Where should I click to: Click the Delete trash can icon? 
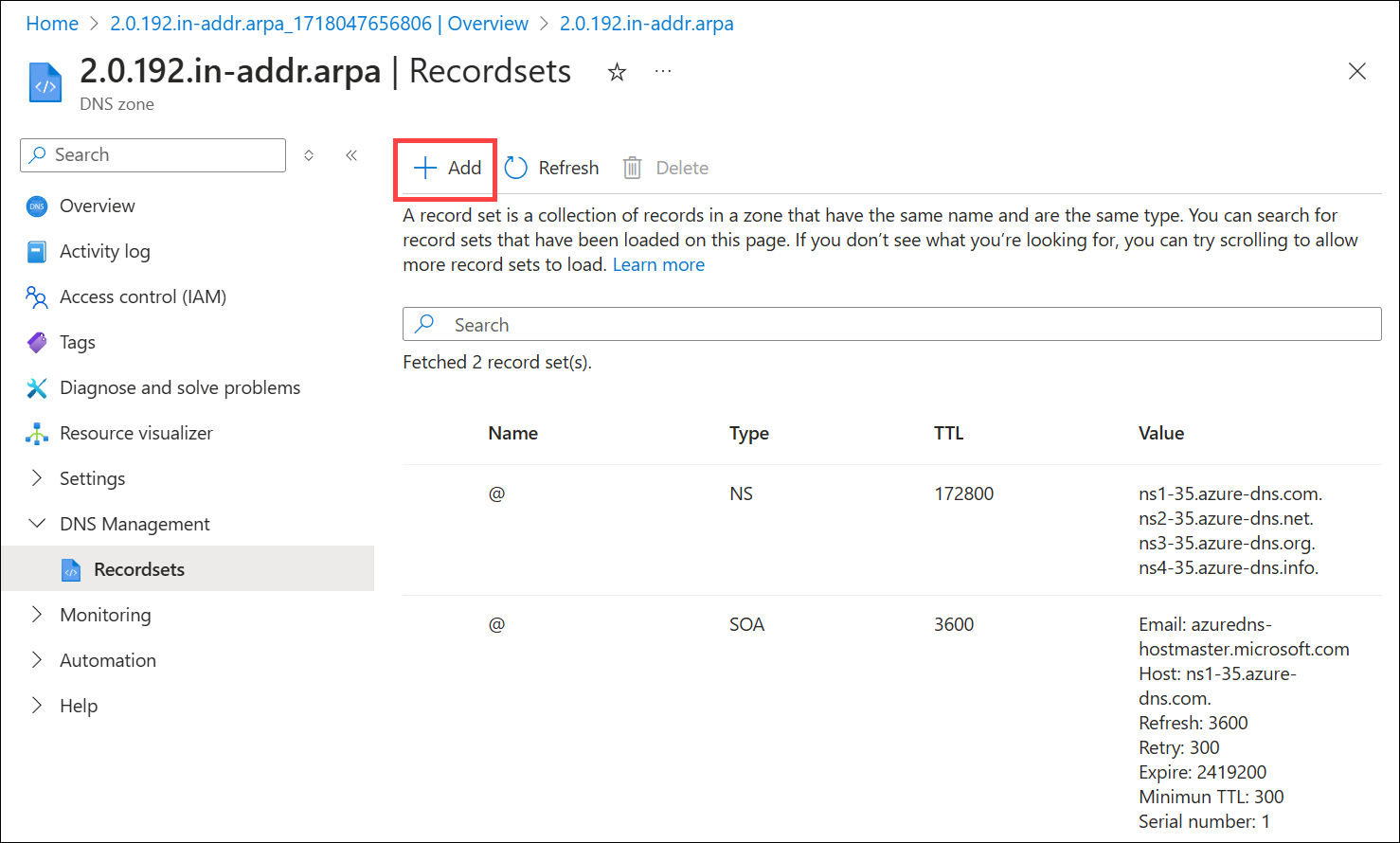(x=632, y=168)
